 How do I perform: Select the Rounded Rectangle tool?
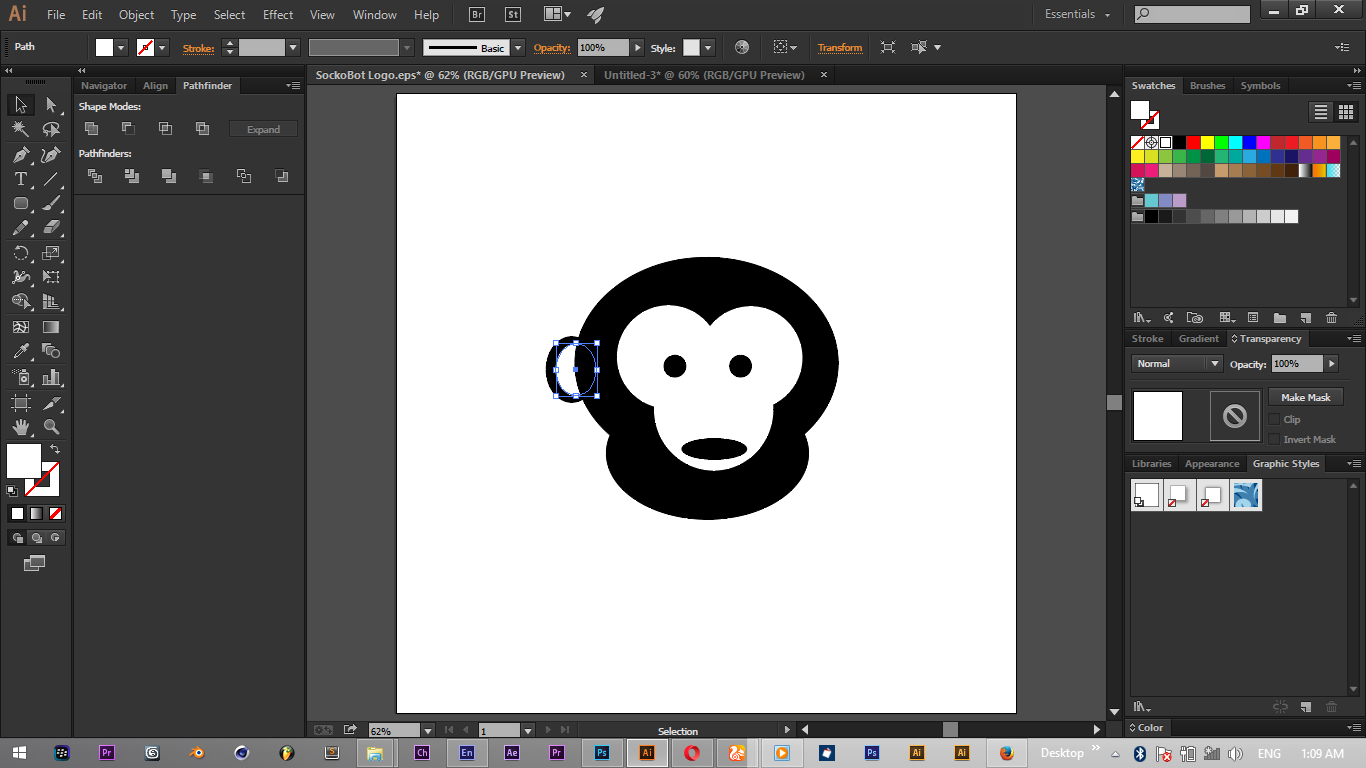pos(20,203)
